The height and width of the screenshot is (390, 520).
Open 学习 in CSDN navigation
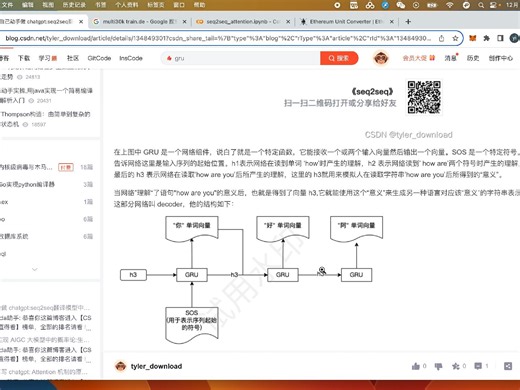pos(48,58)
